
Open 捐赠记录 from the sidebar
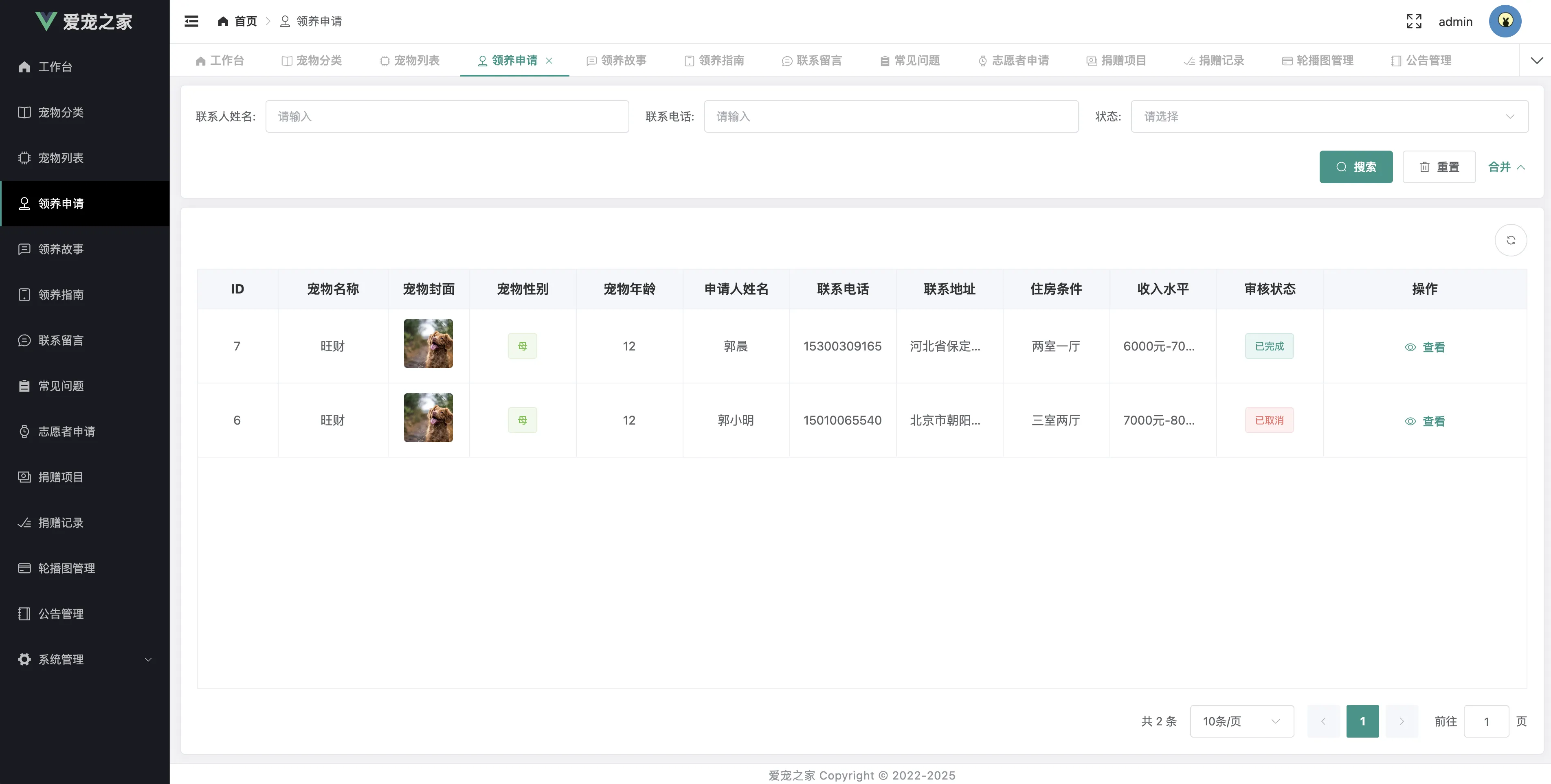[x=61, y=522]
